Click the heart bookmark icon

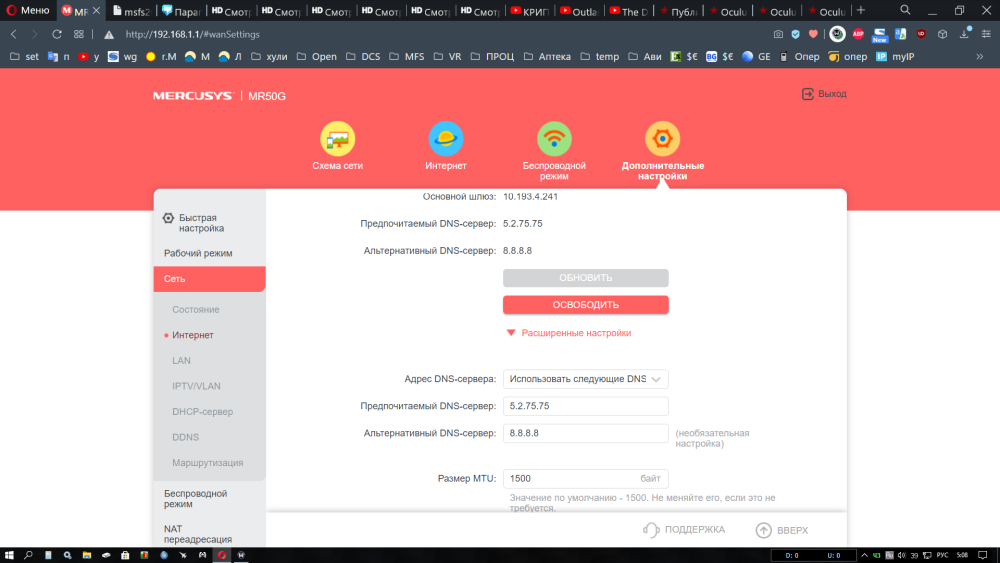[x=813, y=34]
